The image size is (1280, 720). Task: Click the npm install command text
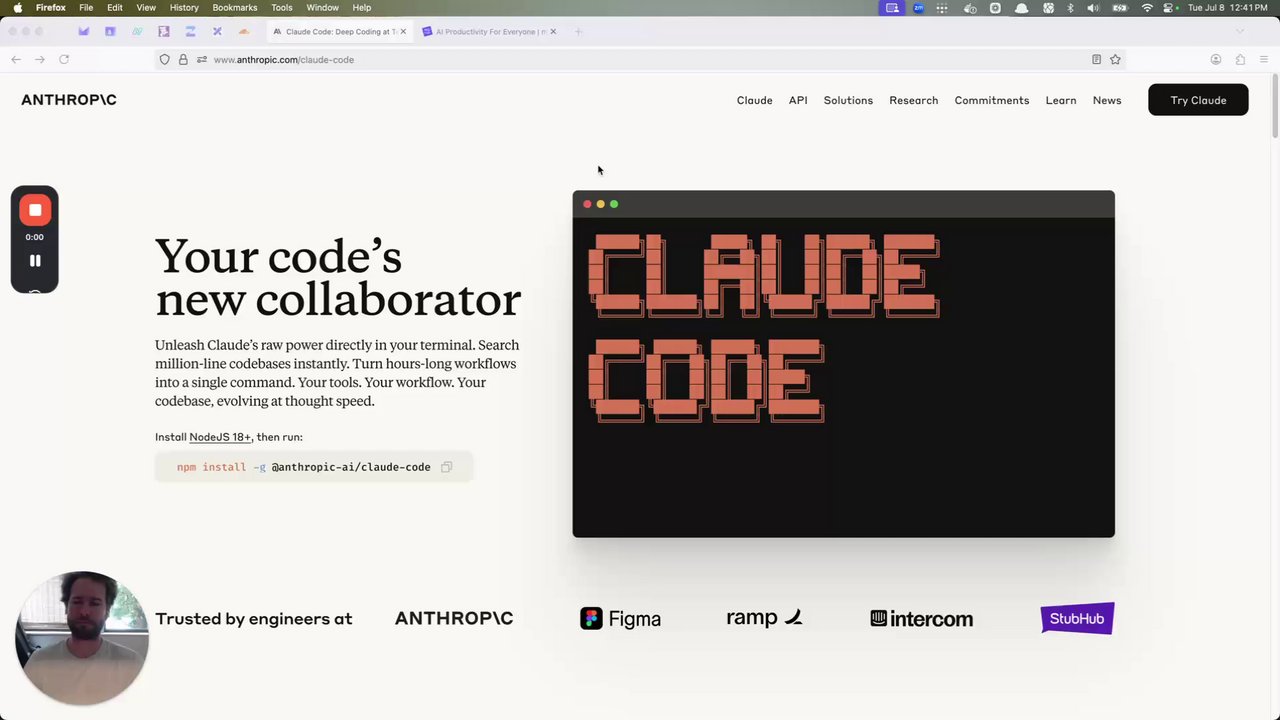[x=304, y=467]
